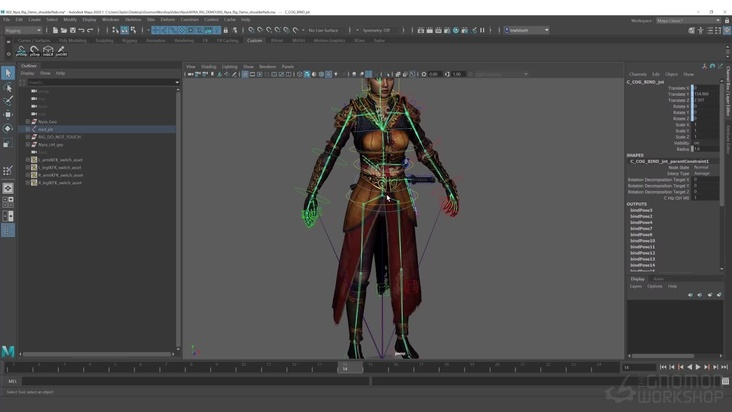The image size is (732, 412).
Task: Expand the Nyra_Geo node
Action: tap(28, 122)
